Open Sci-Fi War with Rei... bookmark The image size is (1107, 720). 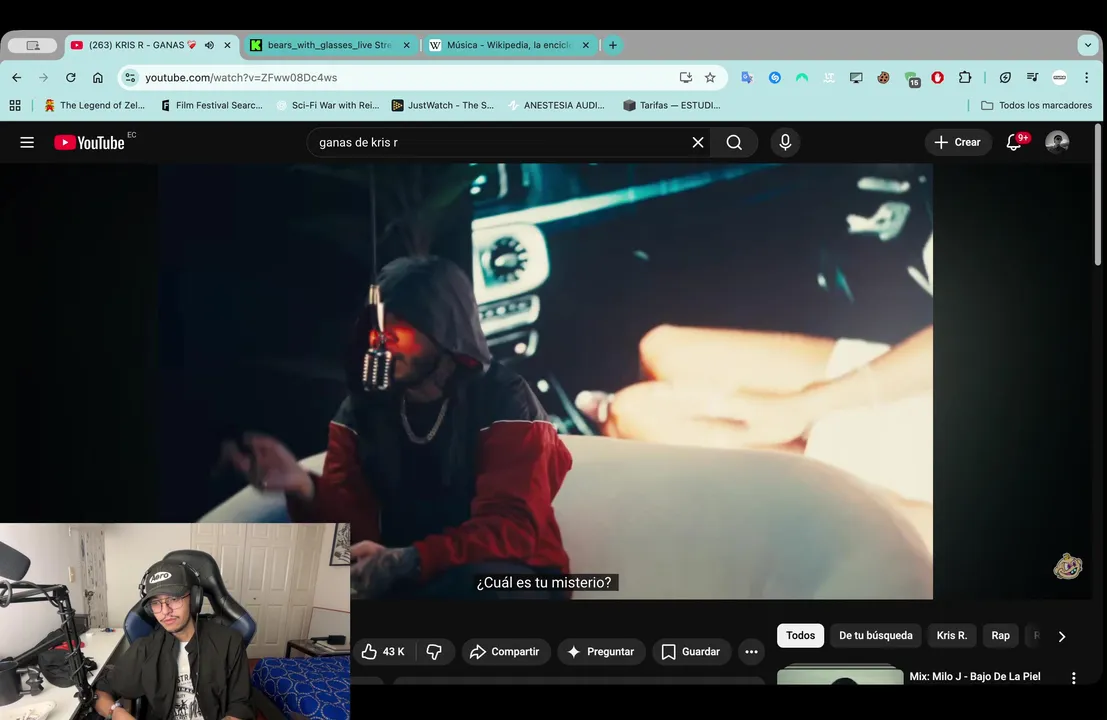click(328, 105)
